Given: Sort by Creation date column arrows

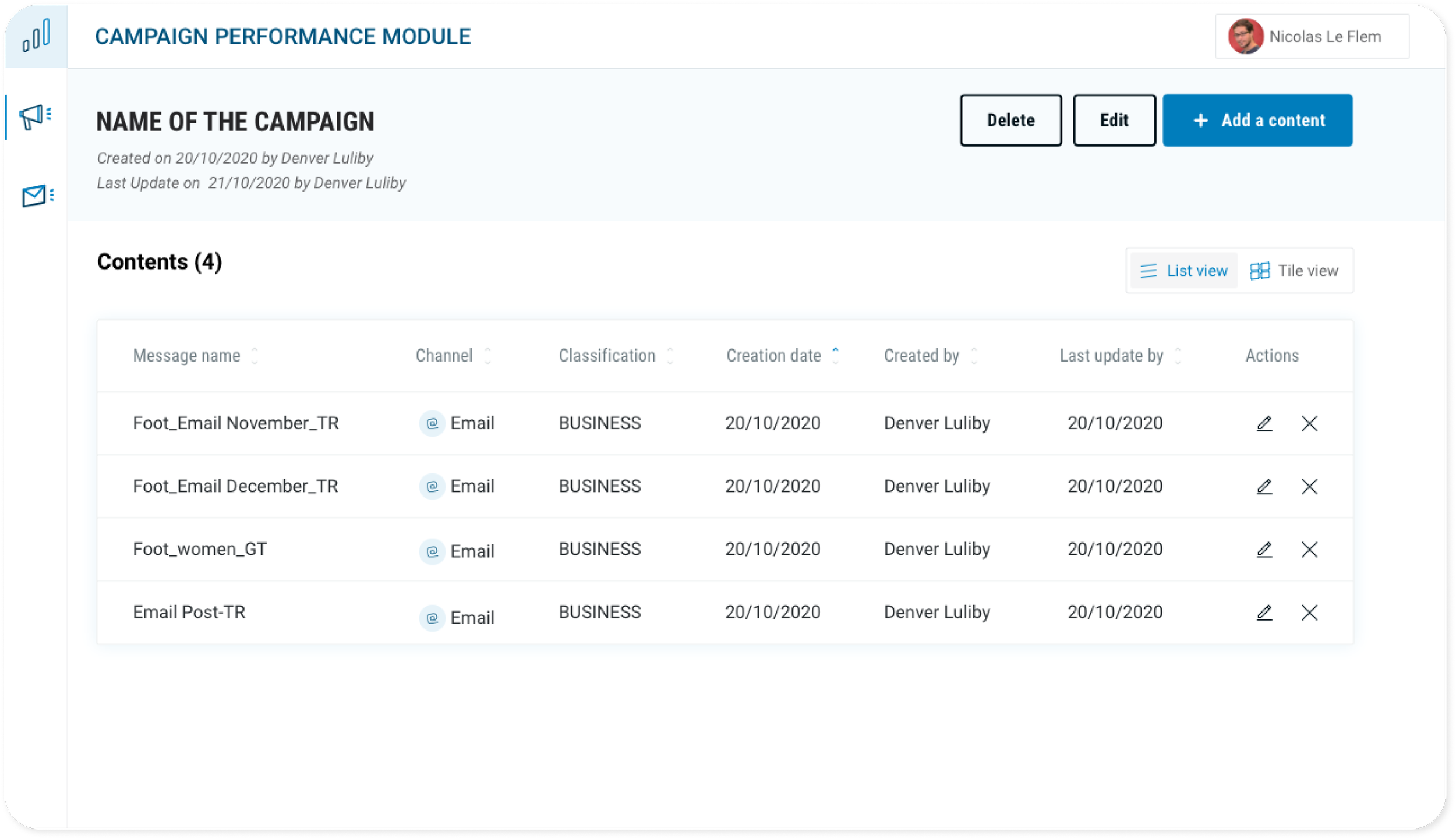Looking at the screenshot, I should point(836,356).
